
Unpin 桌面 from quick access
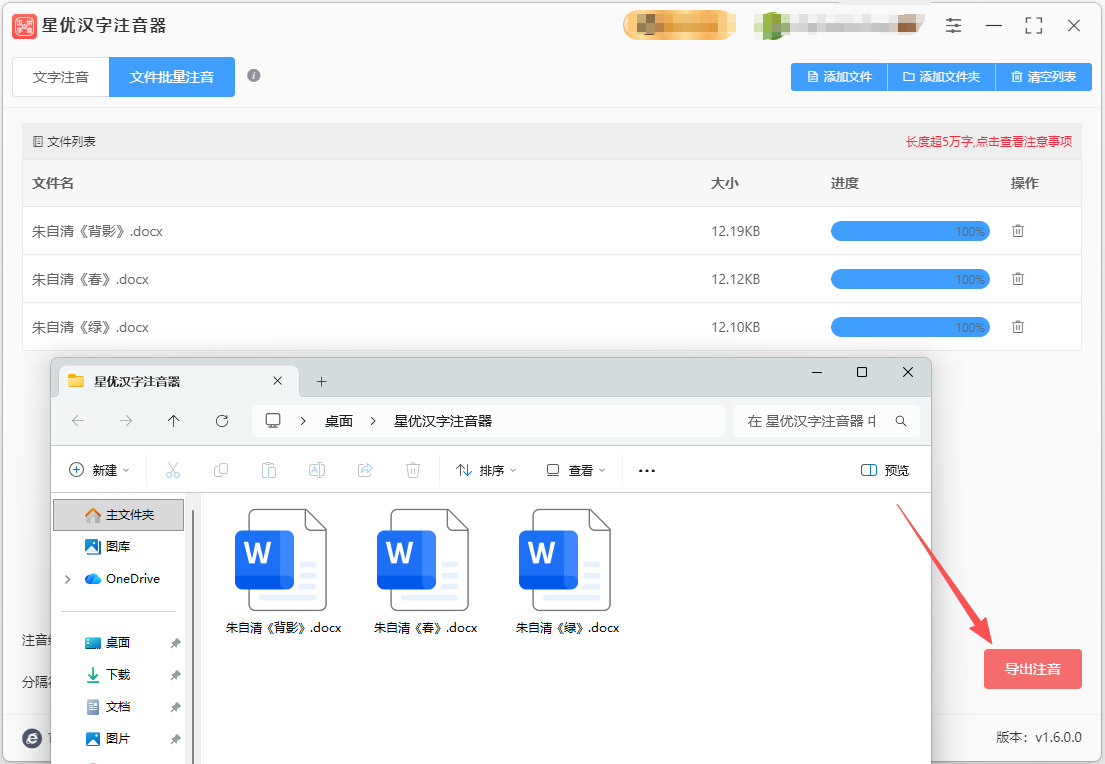click(x=175, y=643)
